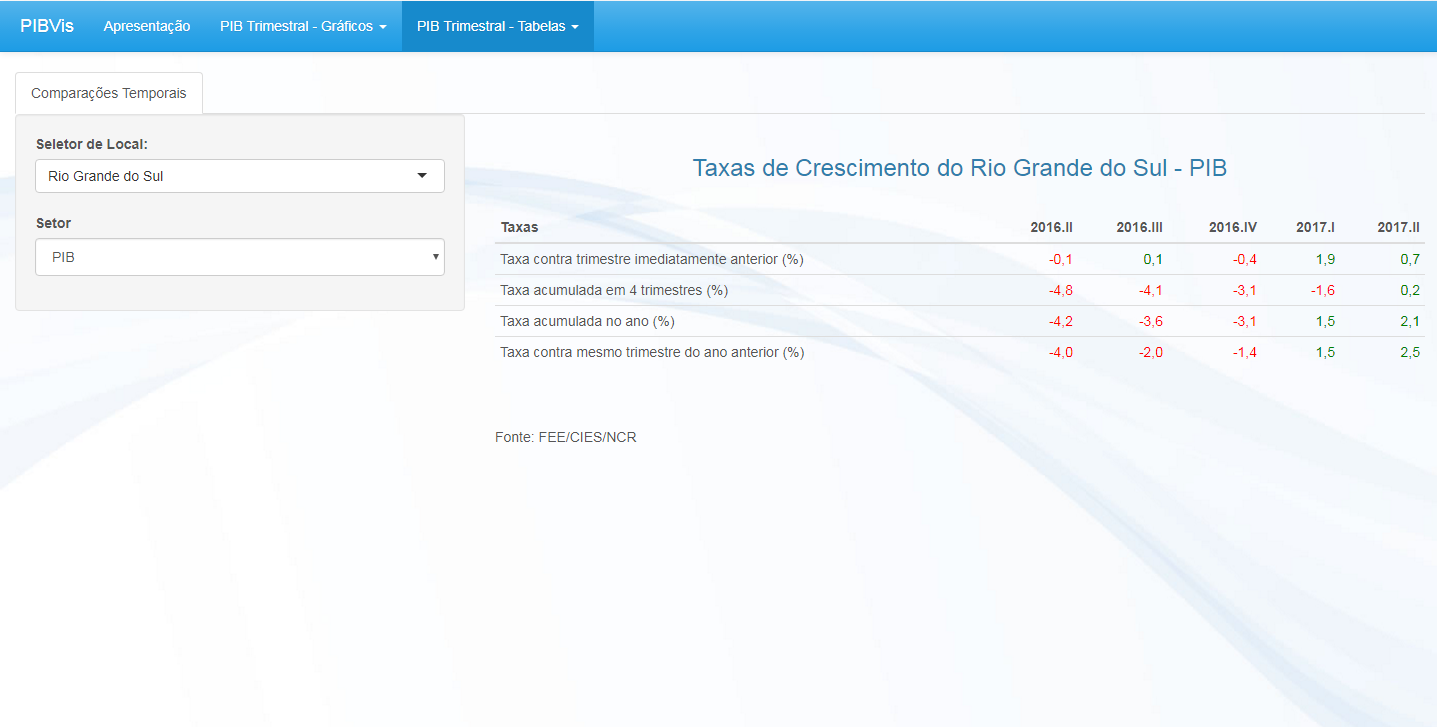The height and width of the screenshot is (727, 1437).
Task: Open the Seletor de Local dropdown
Action: [240, 176]
